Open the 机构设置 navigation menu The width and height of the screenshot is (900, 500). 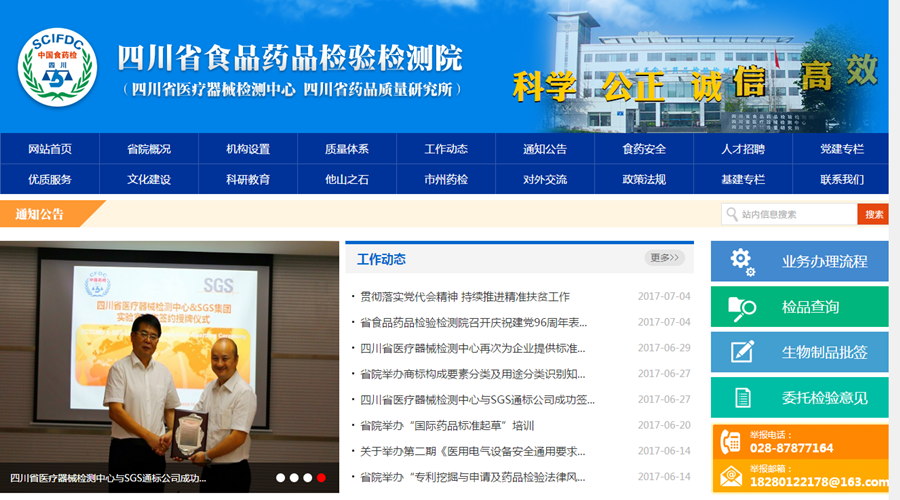[247, 149]
